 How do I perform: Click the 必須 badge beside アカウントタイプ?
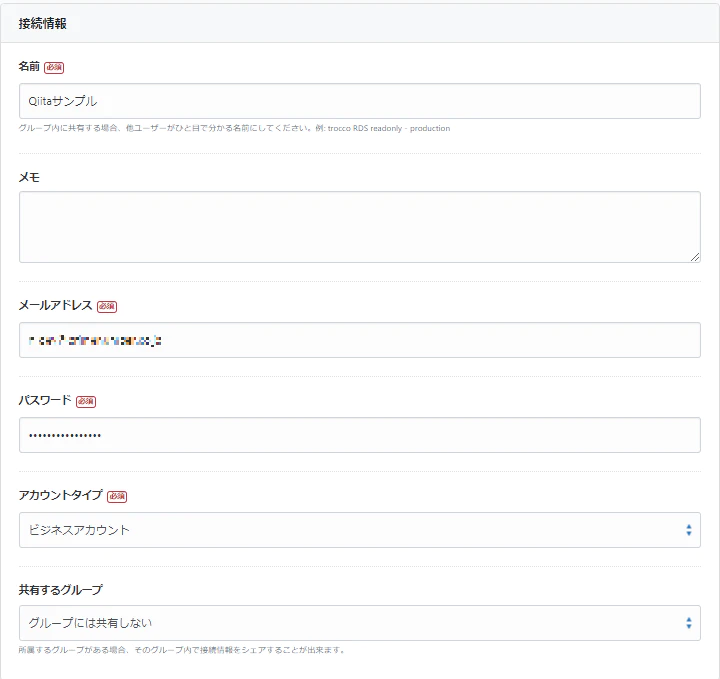117,496
